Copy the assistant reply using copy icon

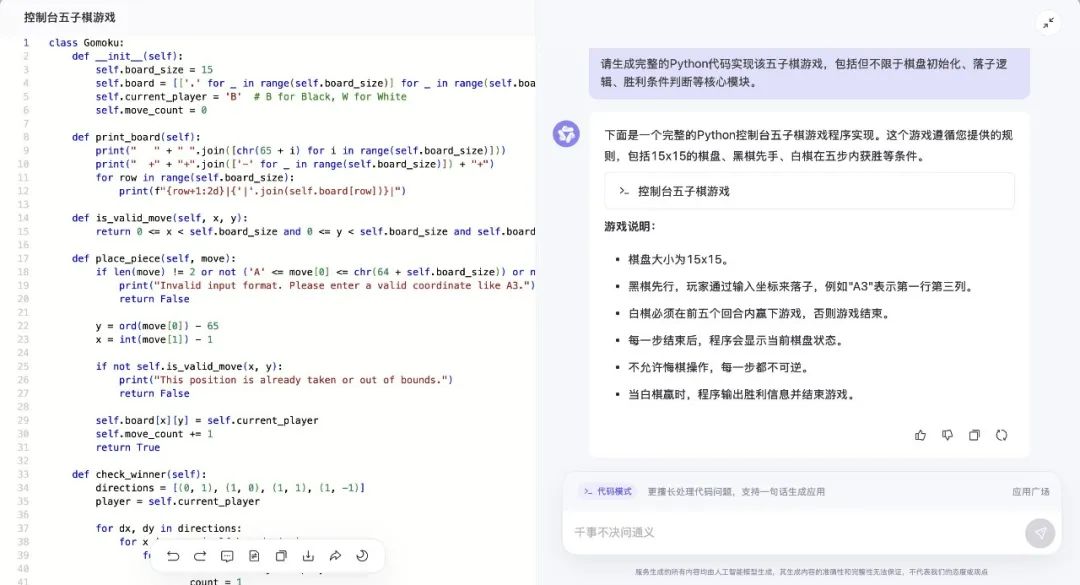(974, 435)
